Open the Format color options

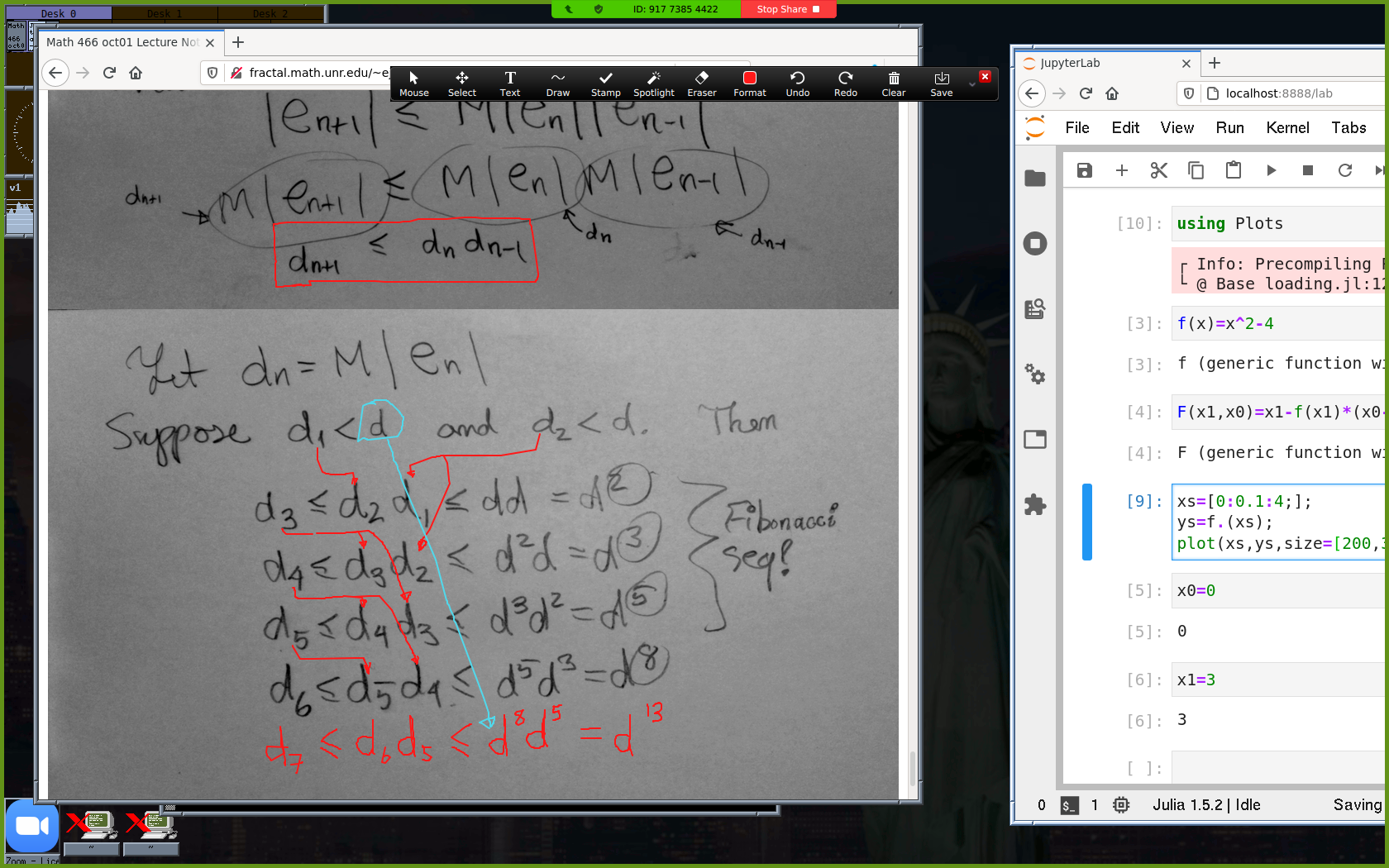point(749,83)
